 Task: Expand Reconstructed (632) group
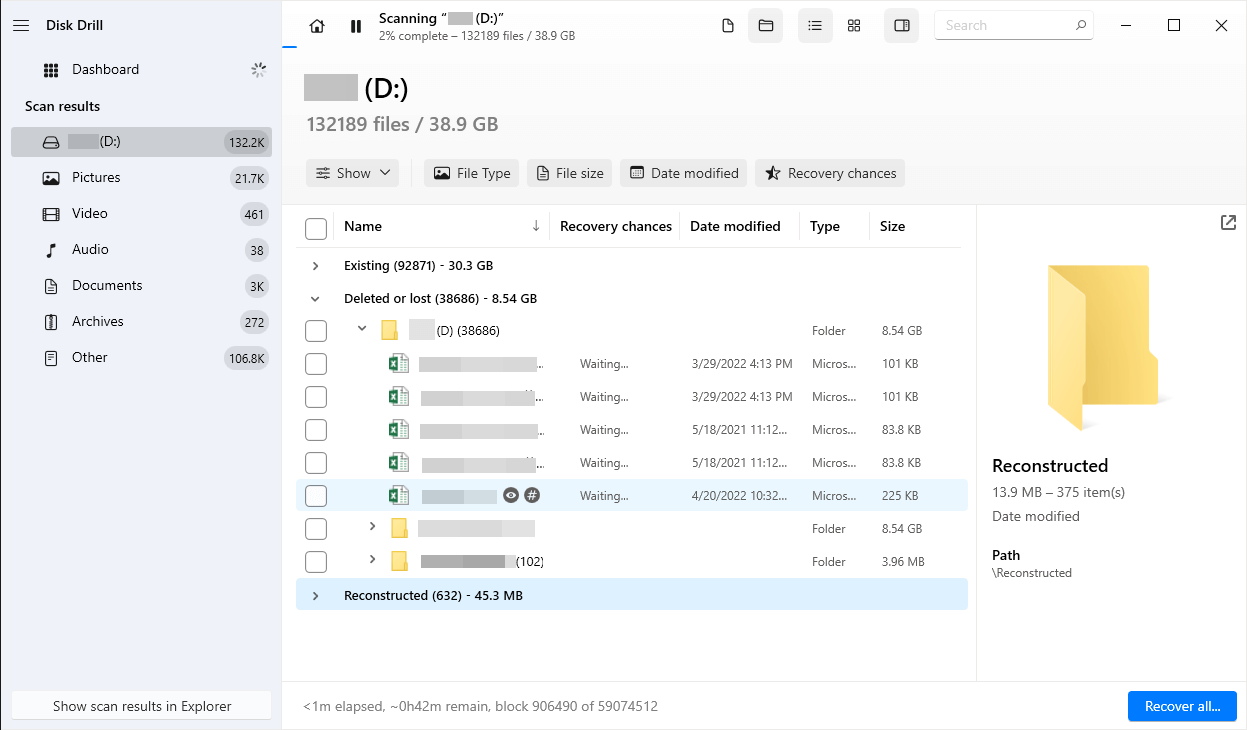coord(315,596)
